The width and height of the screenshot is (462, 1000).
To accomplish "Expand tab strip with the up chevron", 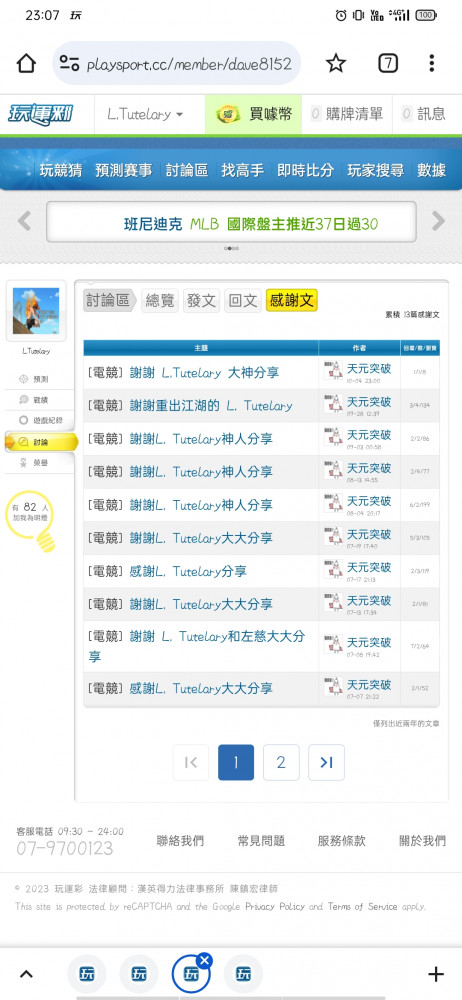I will (x=26, y=974).
